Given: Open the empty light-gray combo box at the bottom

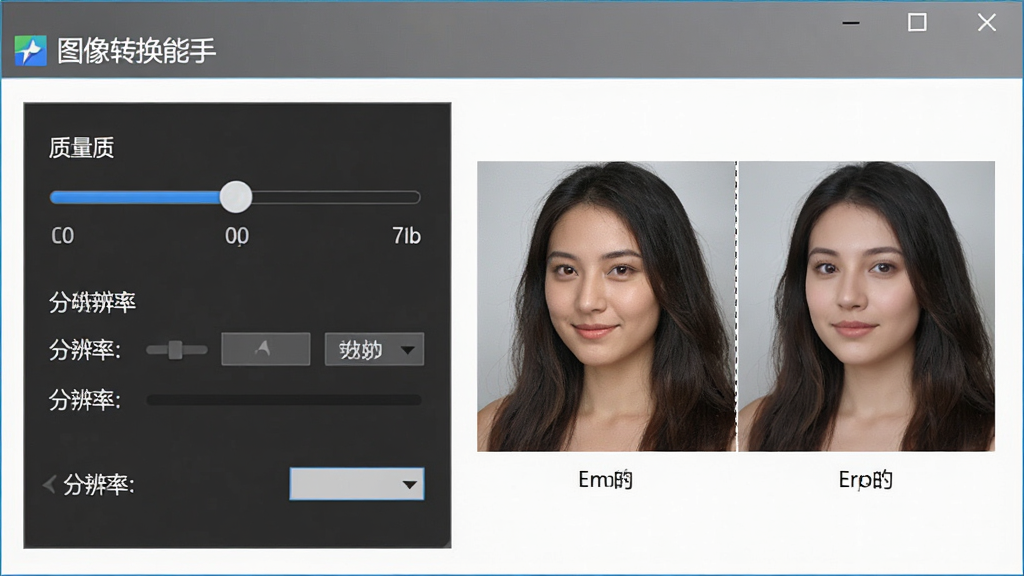Looking at the screenshot, I should click(357, 484).
